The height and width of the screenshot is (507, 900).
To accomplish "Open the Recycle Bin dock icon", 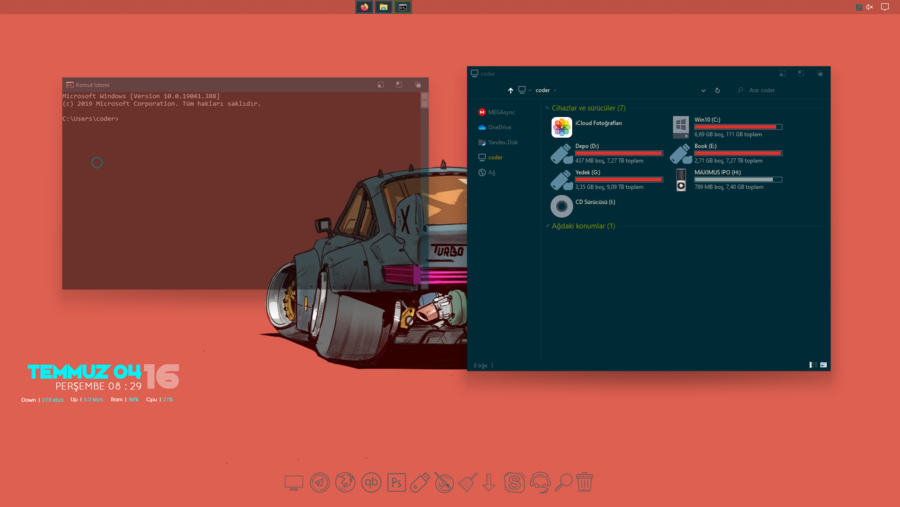I will 585,482.
